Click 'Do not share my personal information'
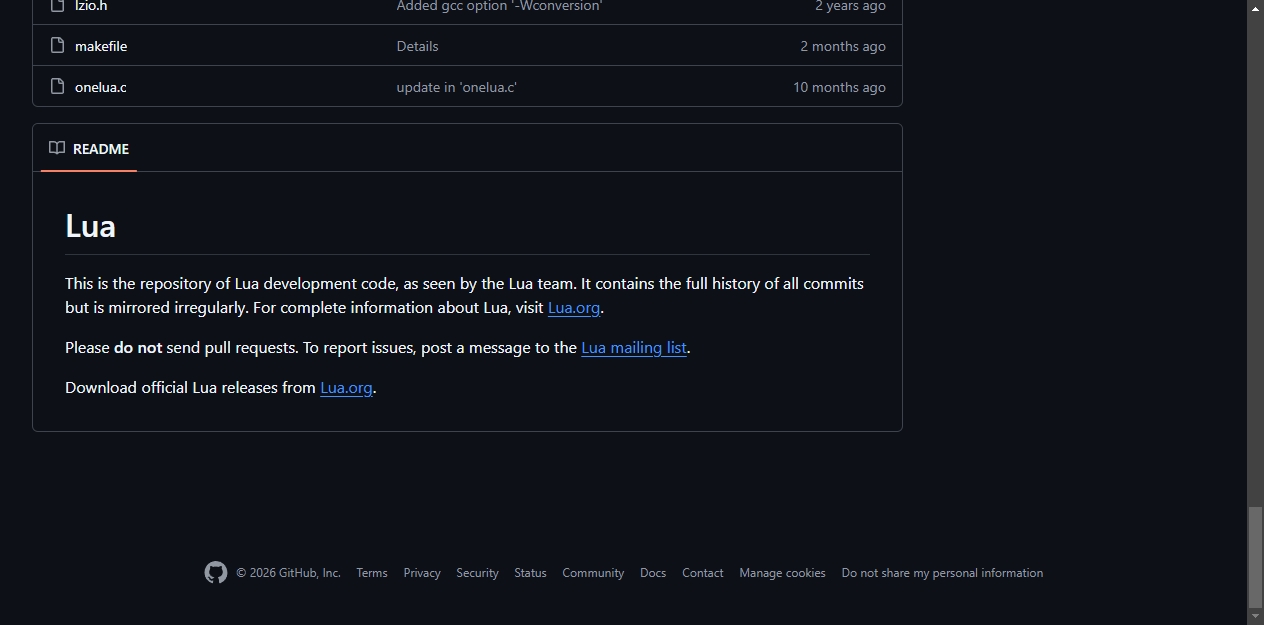 tap(942, 573)
